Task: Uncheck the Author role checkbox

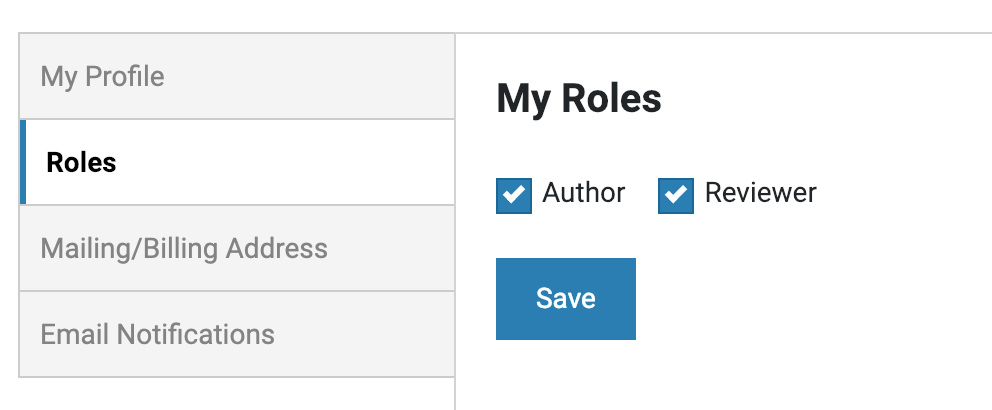Action: [x=514, y=196]
